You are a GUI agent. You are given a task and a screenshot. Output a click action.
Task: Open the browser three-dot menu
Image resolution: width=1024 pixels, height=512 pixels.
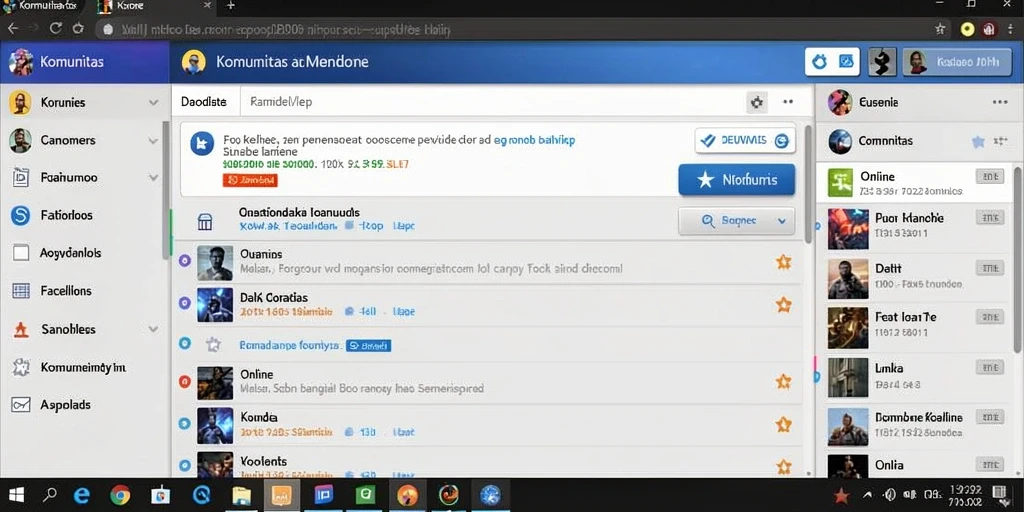point(1010,29)
